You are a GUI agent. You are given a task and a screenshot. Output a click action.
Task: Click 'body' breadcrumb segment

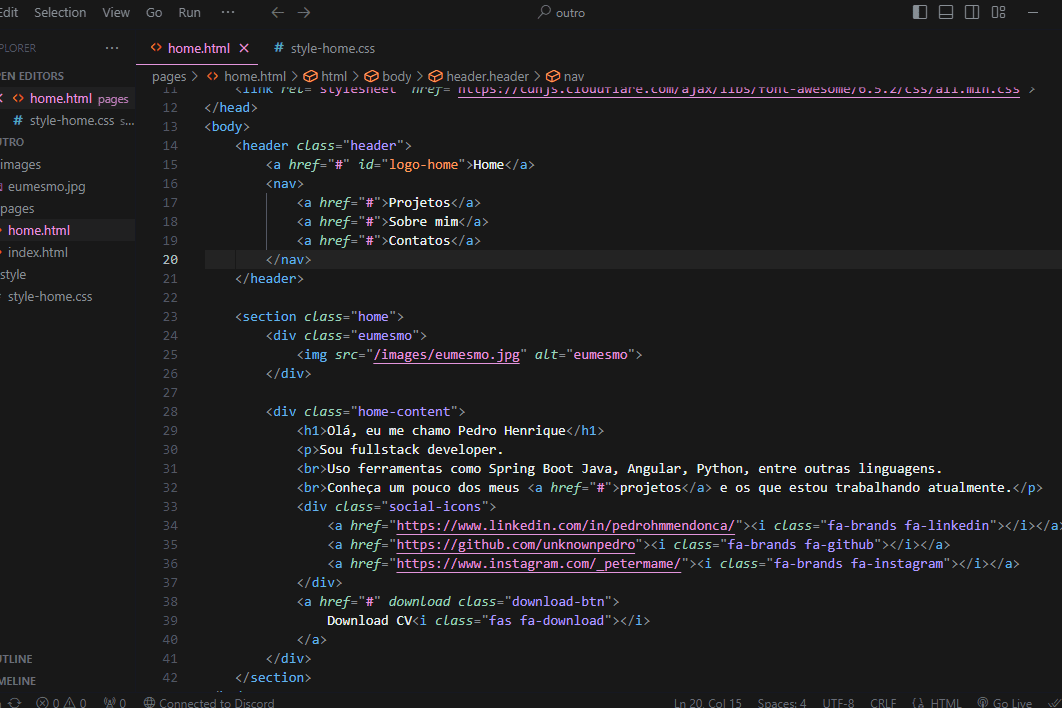tap(388, 77)
